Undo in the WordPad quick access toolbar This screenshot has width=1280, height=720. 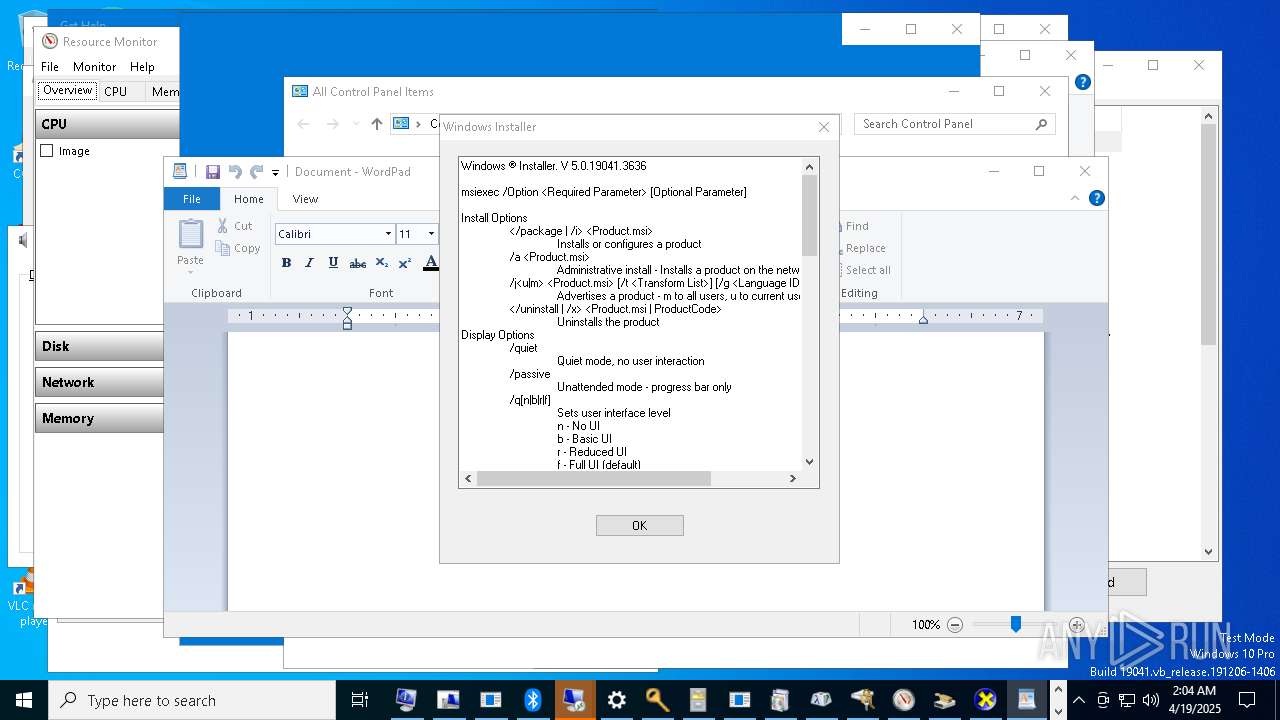pos(235,172)
